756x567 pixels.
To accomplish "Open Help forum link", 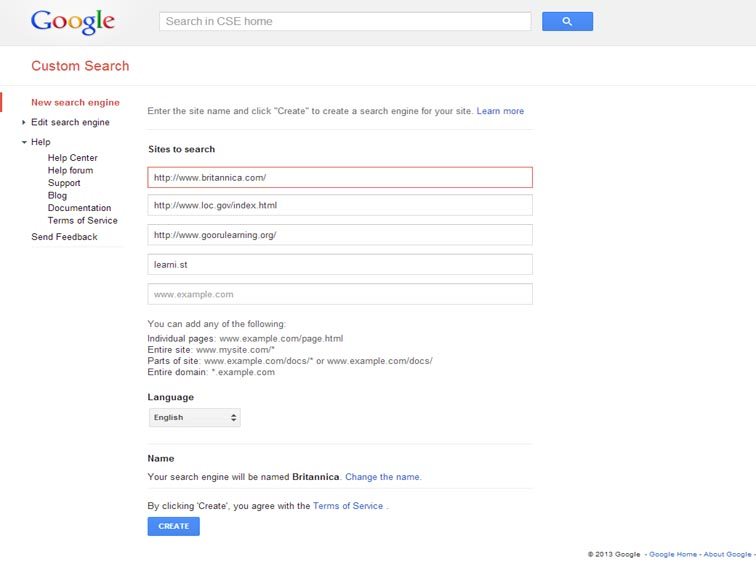I will tap(70, 170).
